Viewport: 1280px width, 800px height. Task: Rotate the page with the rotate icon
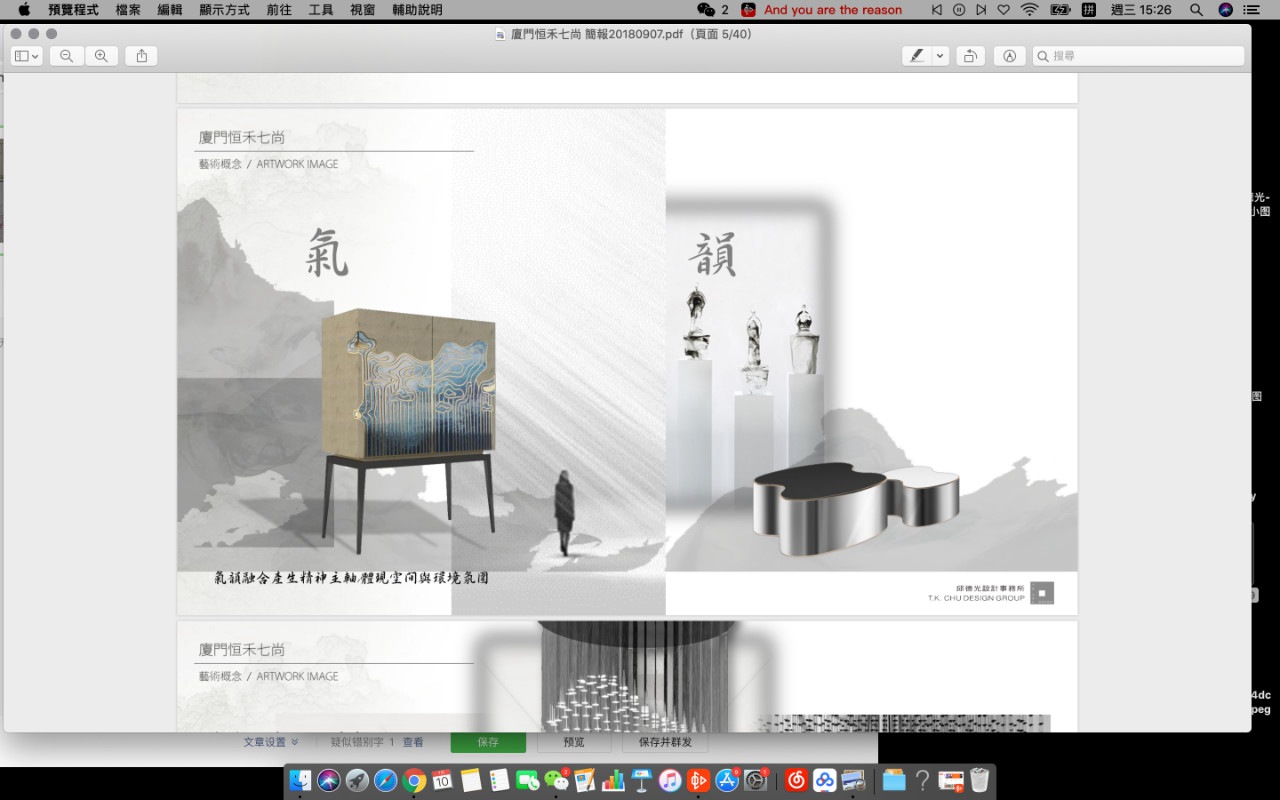click(x=969, y=56)
